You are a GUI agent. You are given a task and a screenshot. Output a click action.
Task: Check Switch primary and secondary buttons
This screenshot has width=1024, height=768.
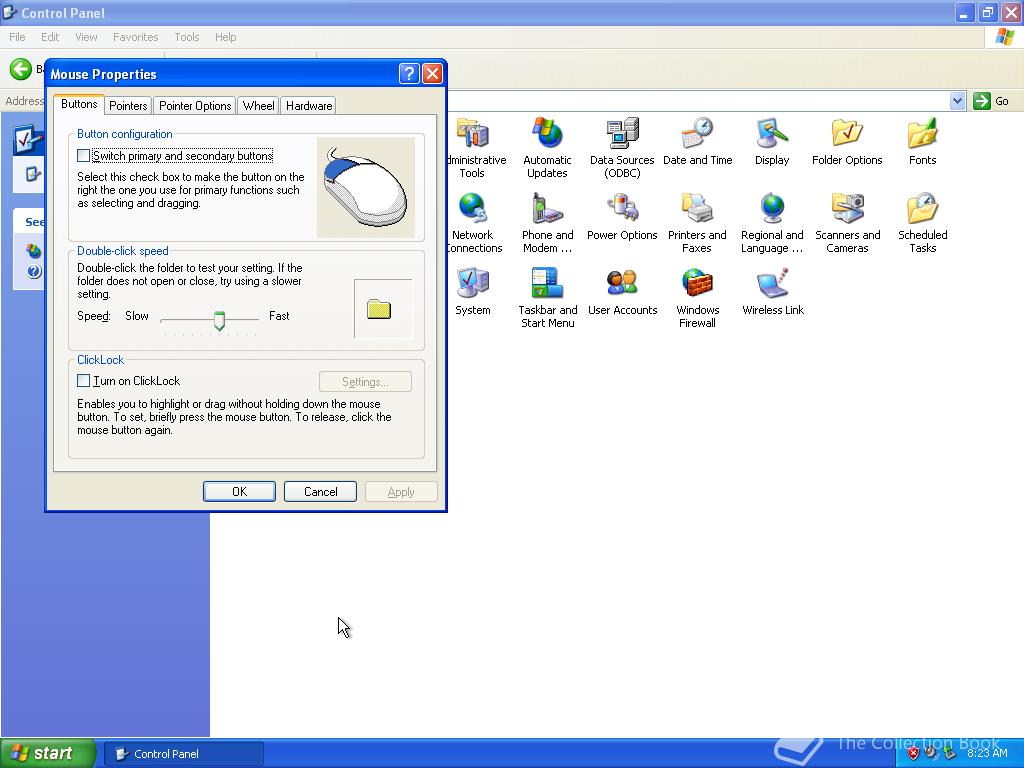click(x=84, y=156)
